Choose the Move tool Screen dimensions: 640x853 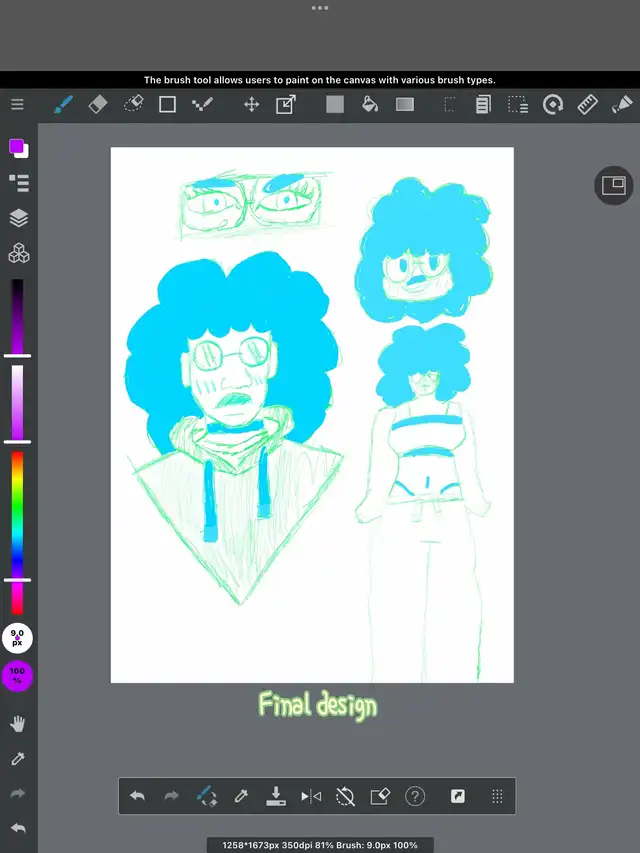[251, 104]
